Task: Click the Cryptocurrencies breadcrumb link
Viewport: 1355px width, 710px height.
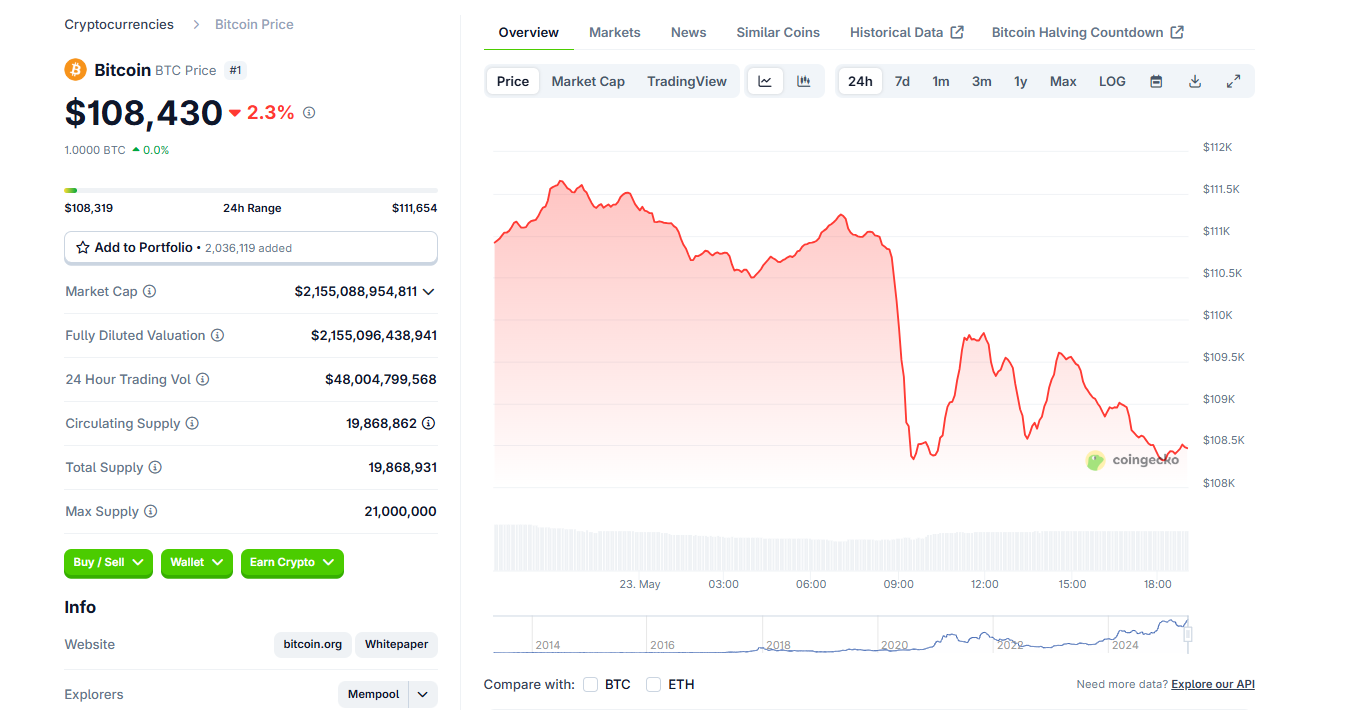Action: point(119,24)
